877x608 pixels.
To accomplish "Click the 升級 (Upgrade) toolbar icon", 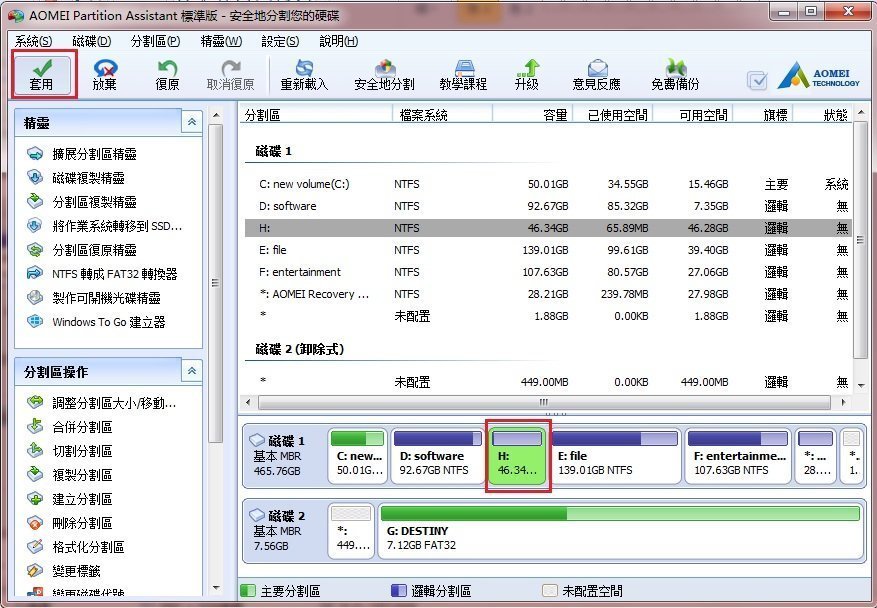I will (x=527, y=74).
